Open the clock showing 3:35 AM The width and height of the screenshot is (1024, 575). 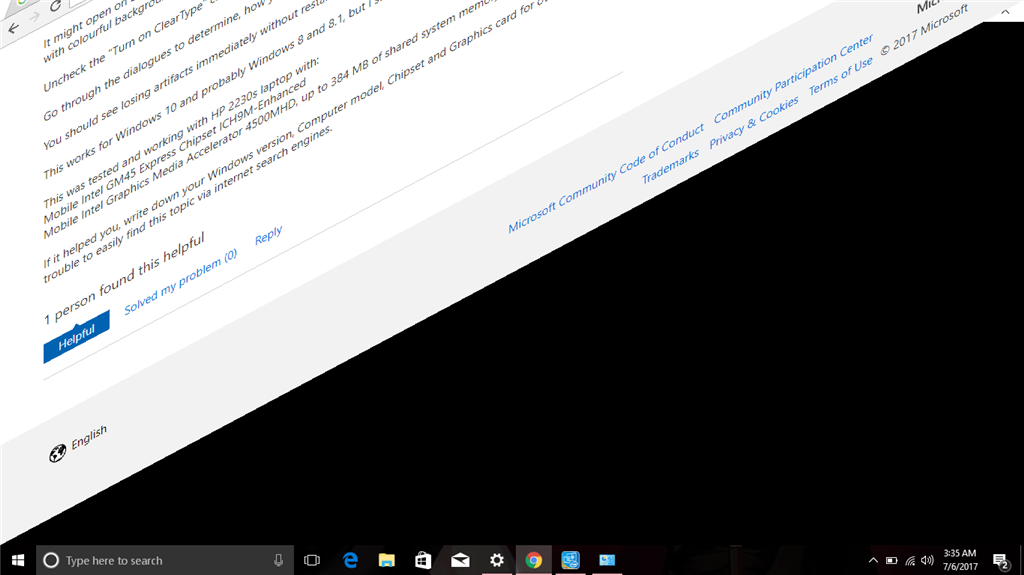(x=960, y=560)
